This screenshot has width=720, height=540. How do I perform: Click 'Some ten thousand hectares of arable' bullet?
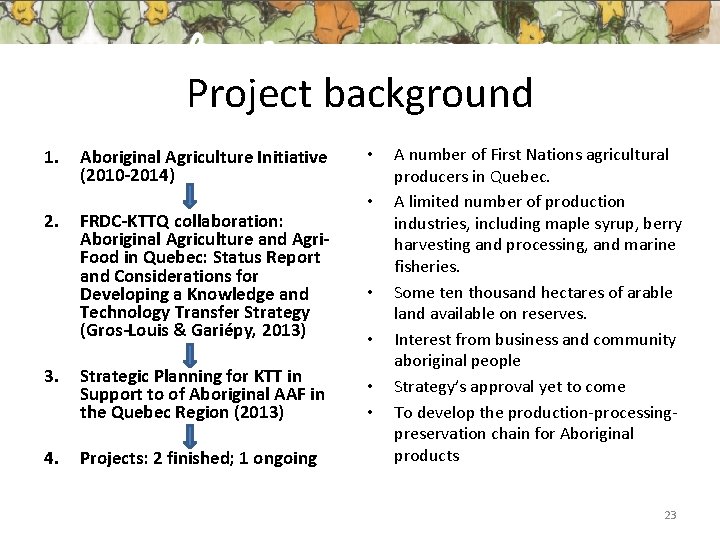pos(533,292)
